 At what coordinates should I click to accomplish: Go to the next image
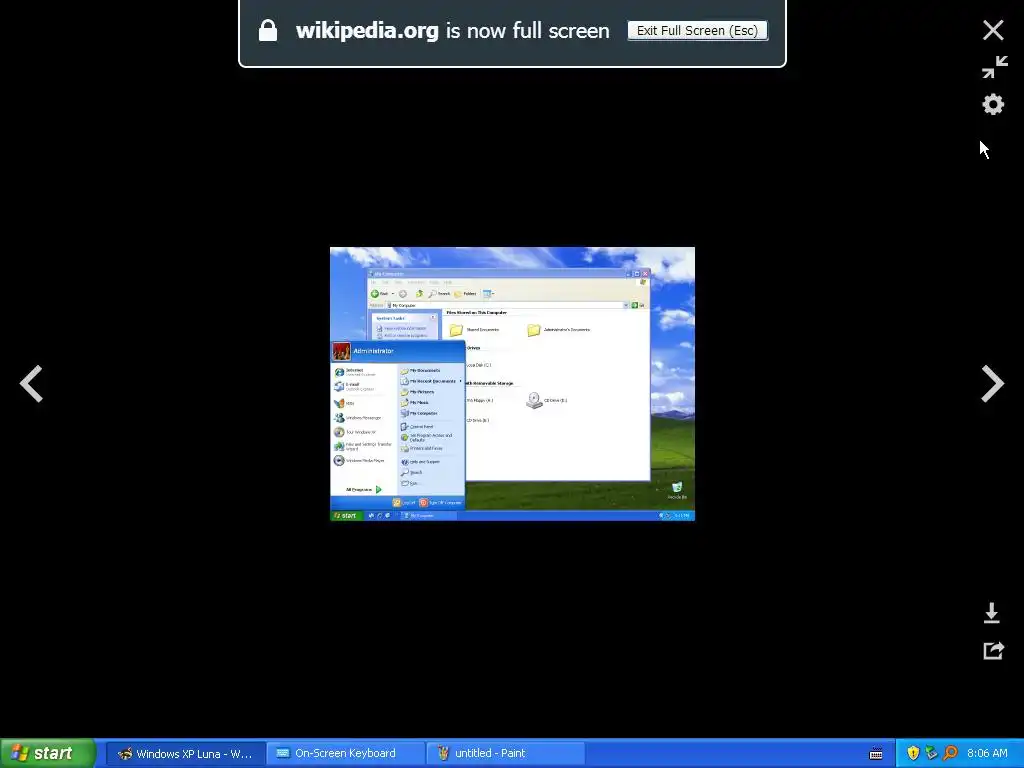pos(993,384)
